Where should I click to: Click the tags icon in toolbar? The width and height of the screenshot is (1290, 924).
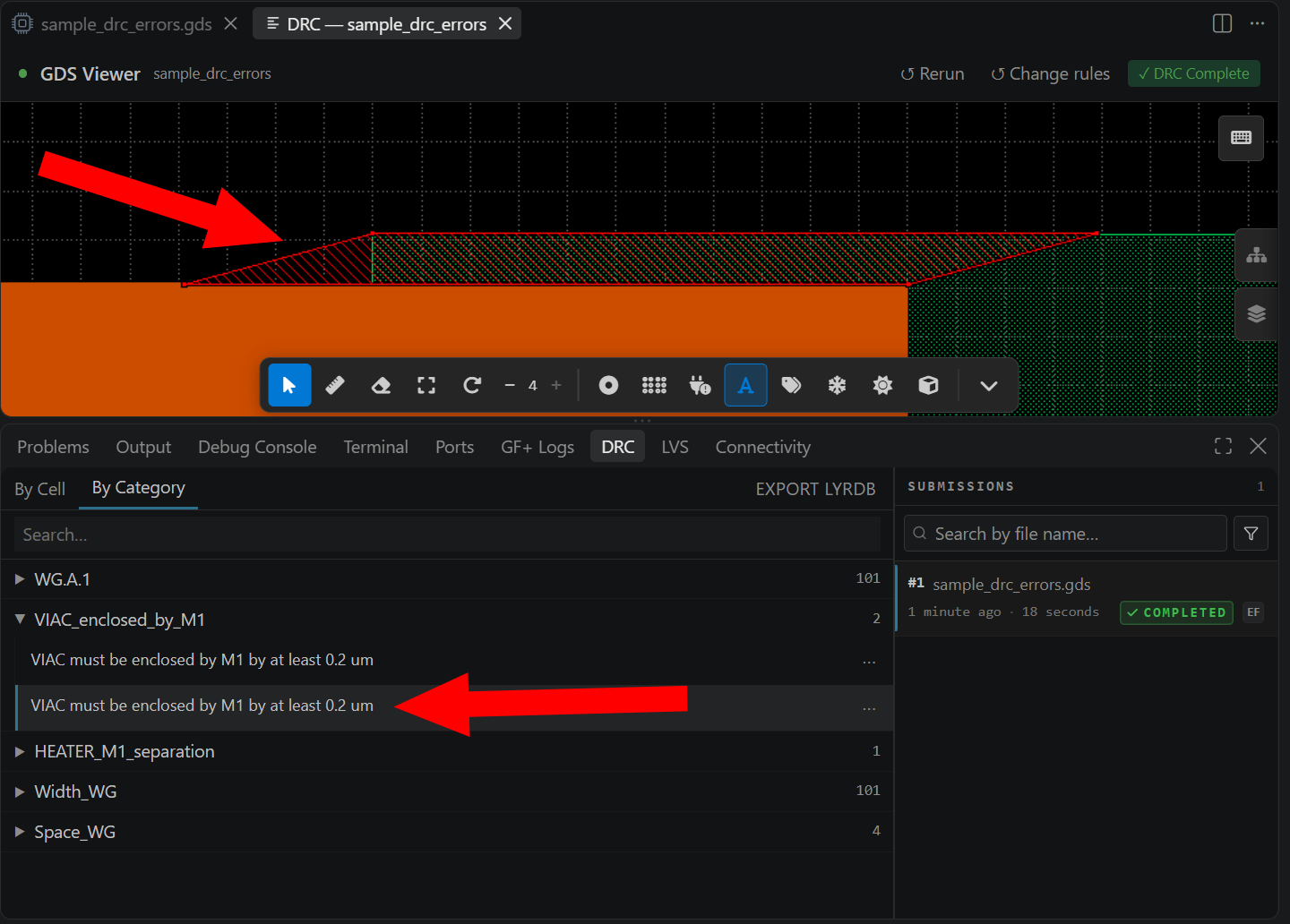(791, 385)
